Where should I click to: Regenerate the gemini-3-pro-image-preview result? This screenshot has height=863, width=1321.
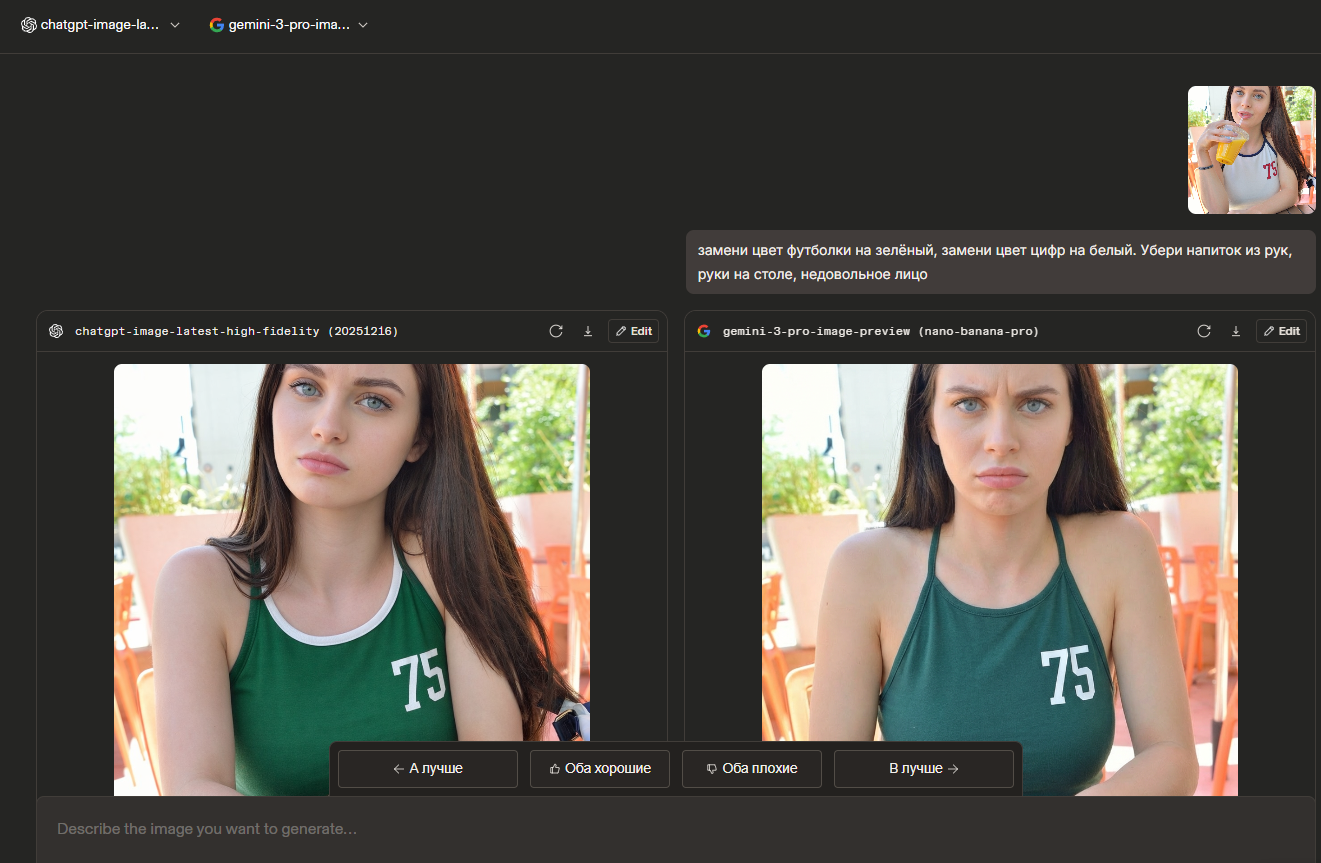pos(1204,331)
